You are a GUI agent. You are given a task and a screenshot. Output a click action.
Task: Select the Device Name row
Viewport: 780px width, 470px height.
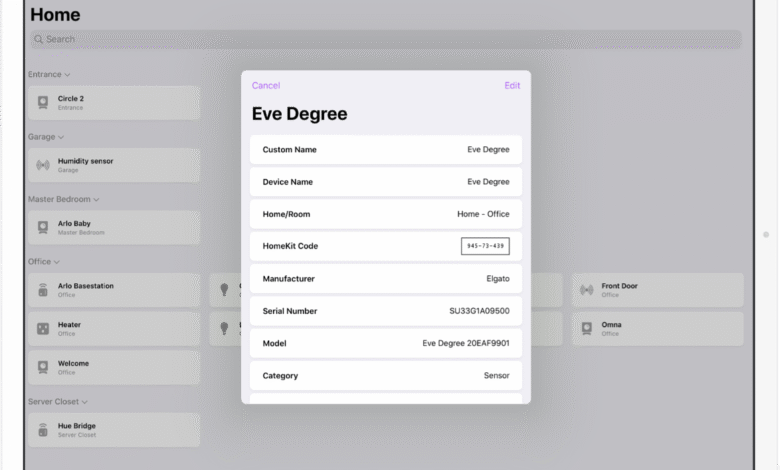coord(386,182)
